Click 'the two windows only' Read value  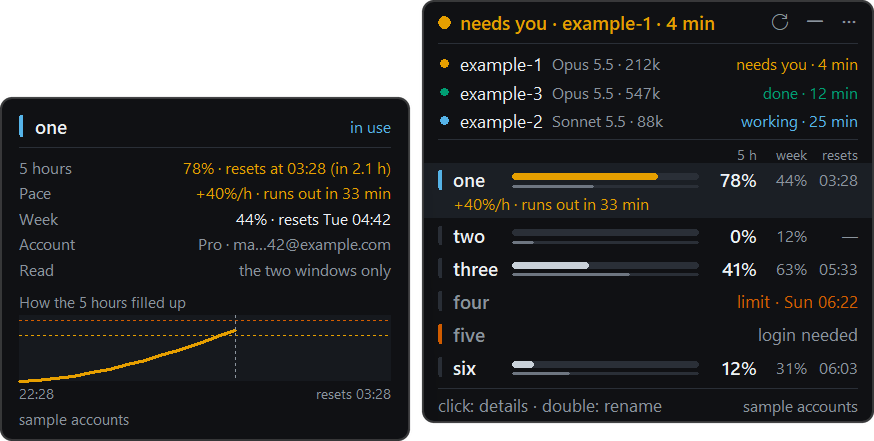(315, 270)
